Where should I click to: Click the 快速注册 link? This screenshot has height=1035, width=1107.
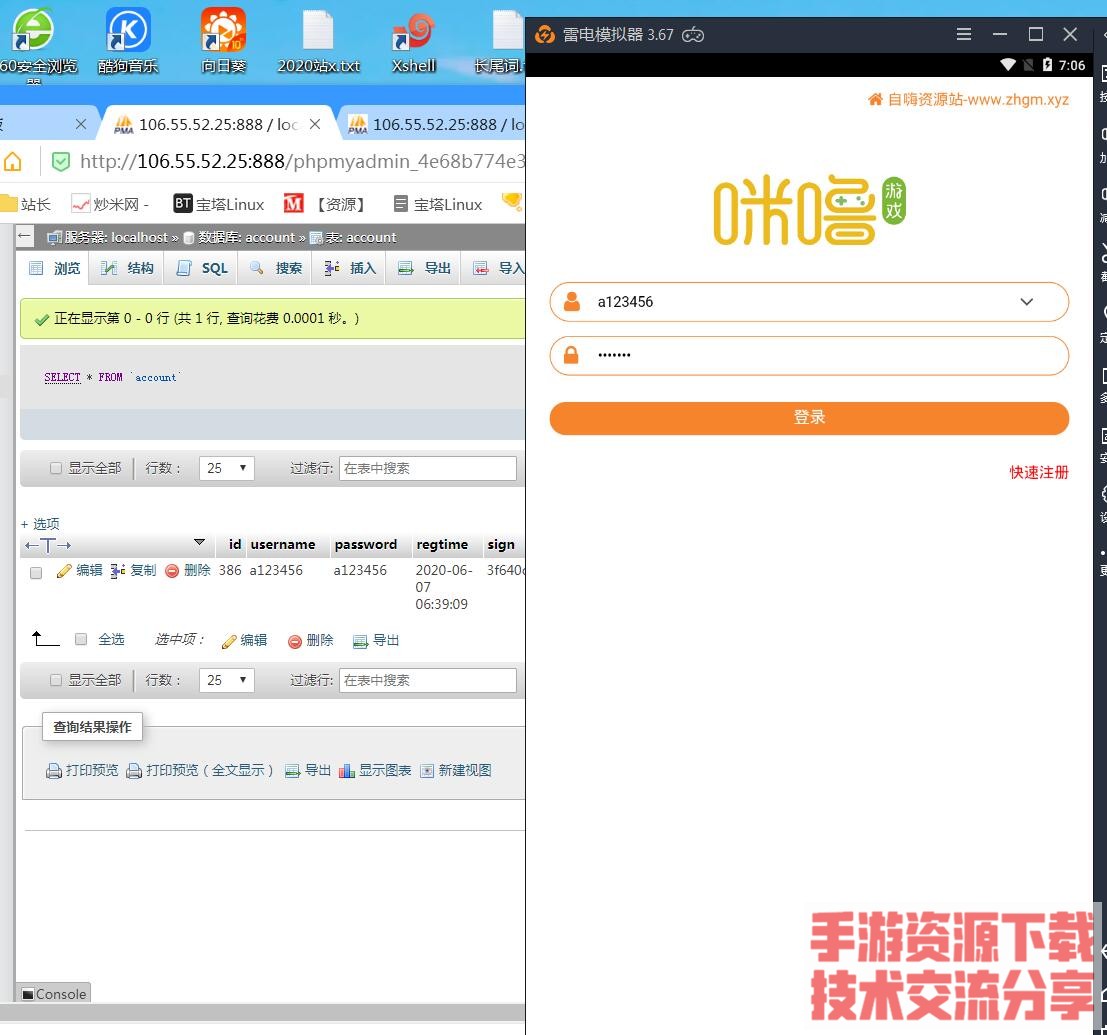(1039, 472)
